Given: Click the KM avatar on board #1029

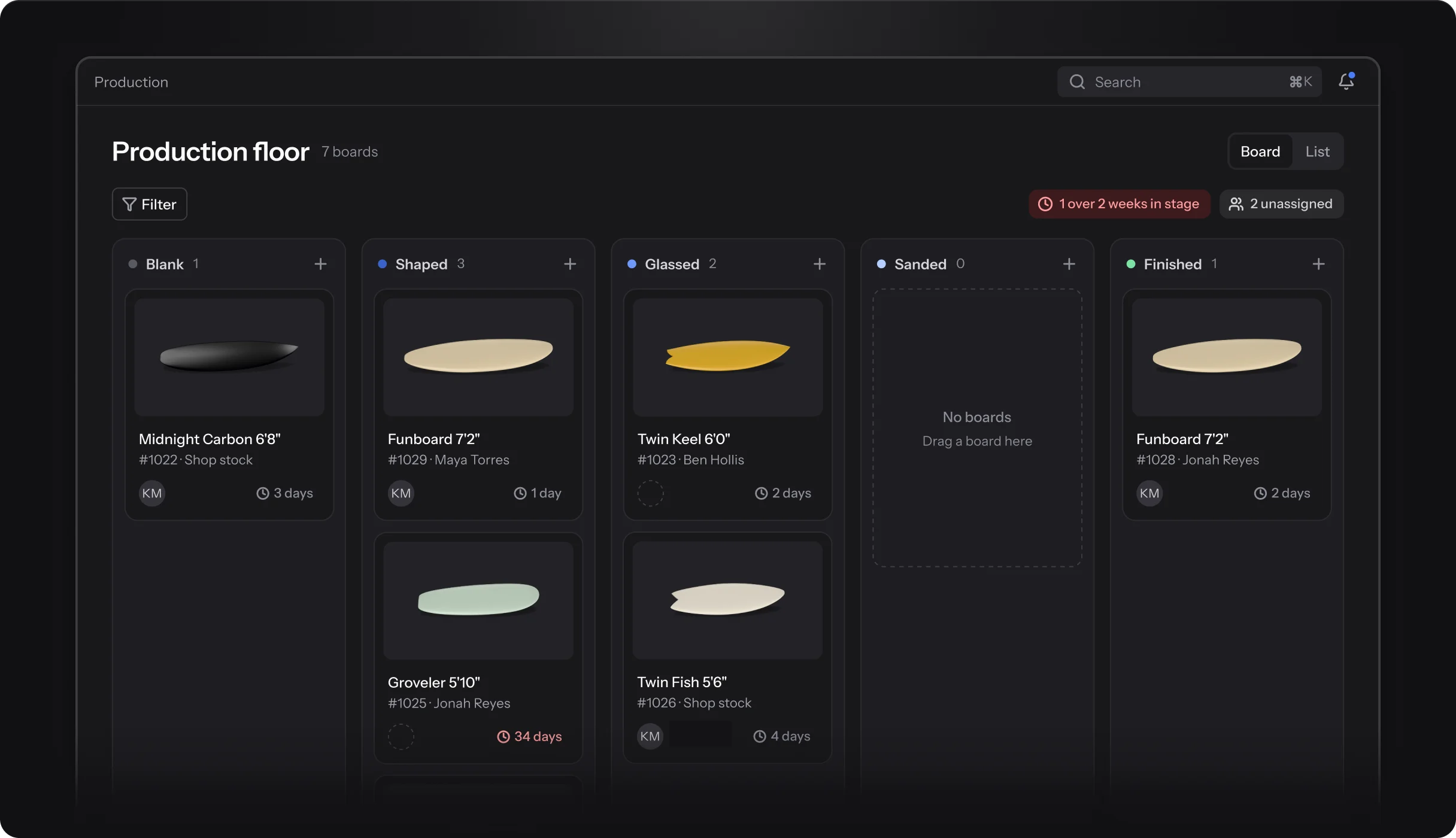Looking at the screenshot, I should [401, 493].
